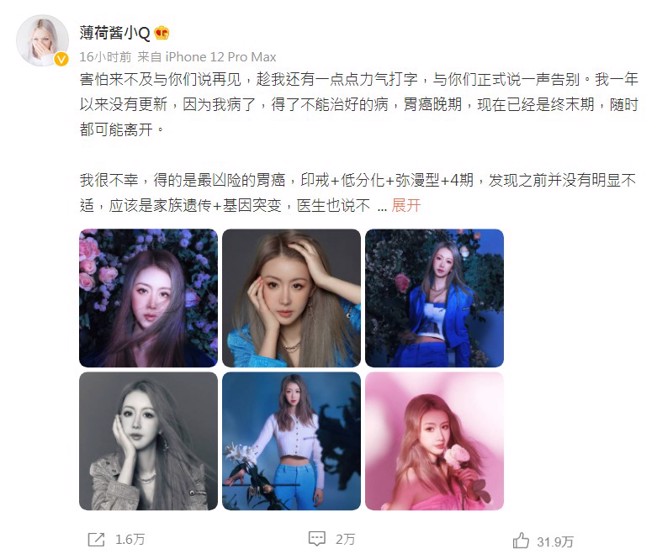Screen dimensions: 656x559
Task: Click the 2万 comment count
Action: (345, 539)
